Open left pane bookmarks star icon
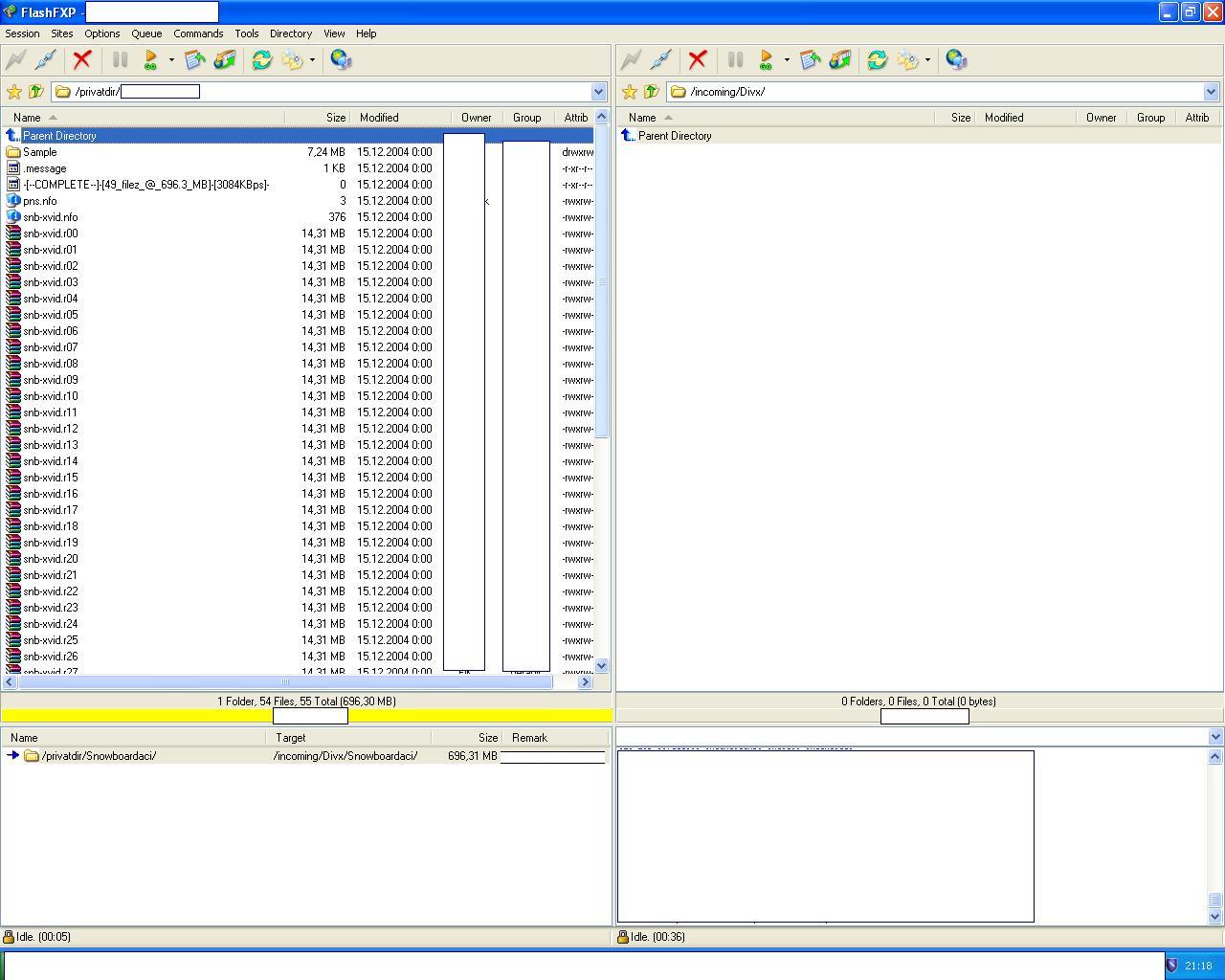The width and height of the screenshot is (1225, 980). pyautogui.click(x=14, y=92)
